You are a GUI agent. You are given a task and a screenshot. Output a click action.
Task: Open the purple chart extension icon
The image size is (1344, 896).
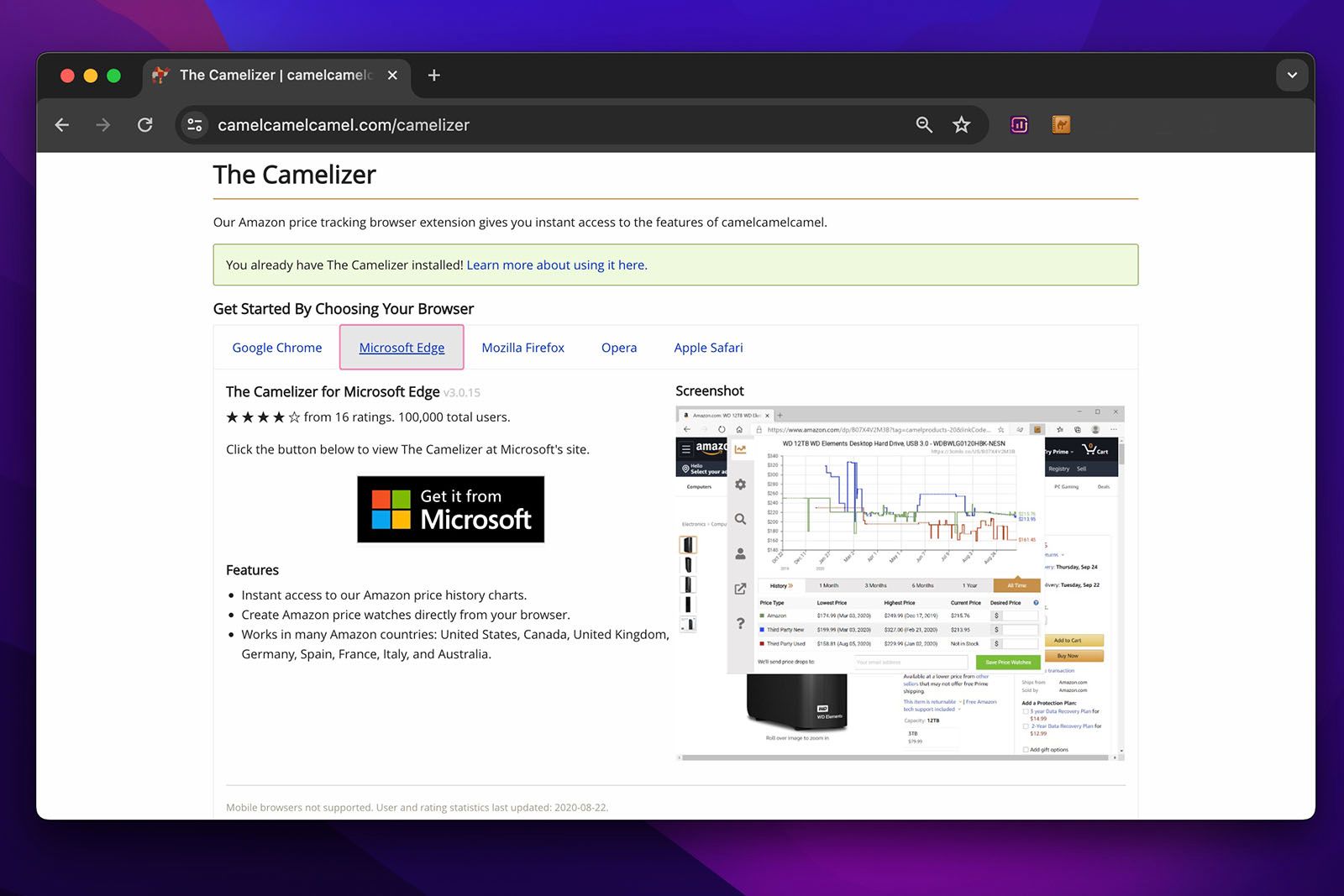point(1019,125)
